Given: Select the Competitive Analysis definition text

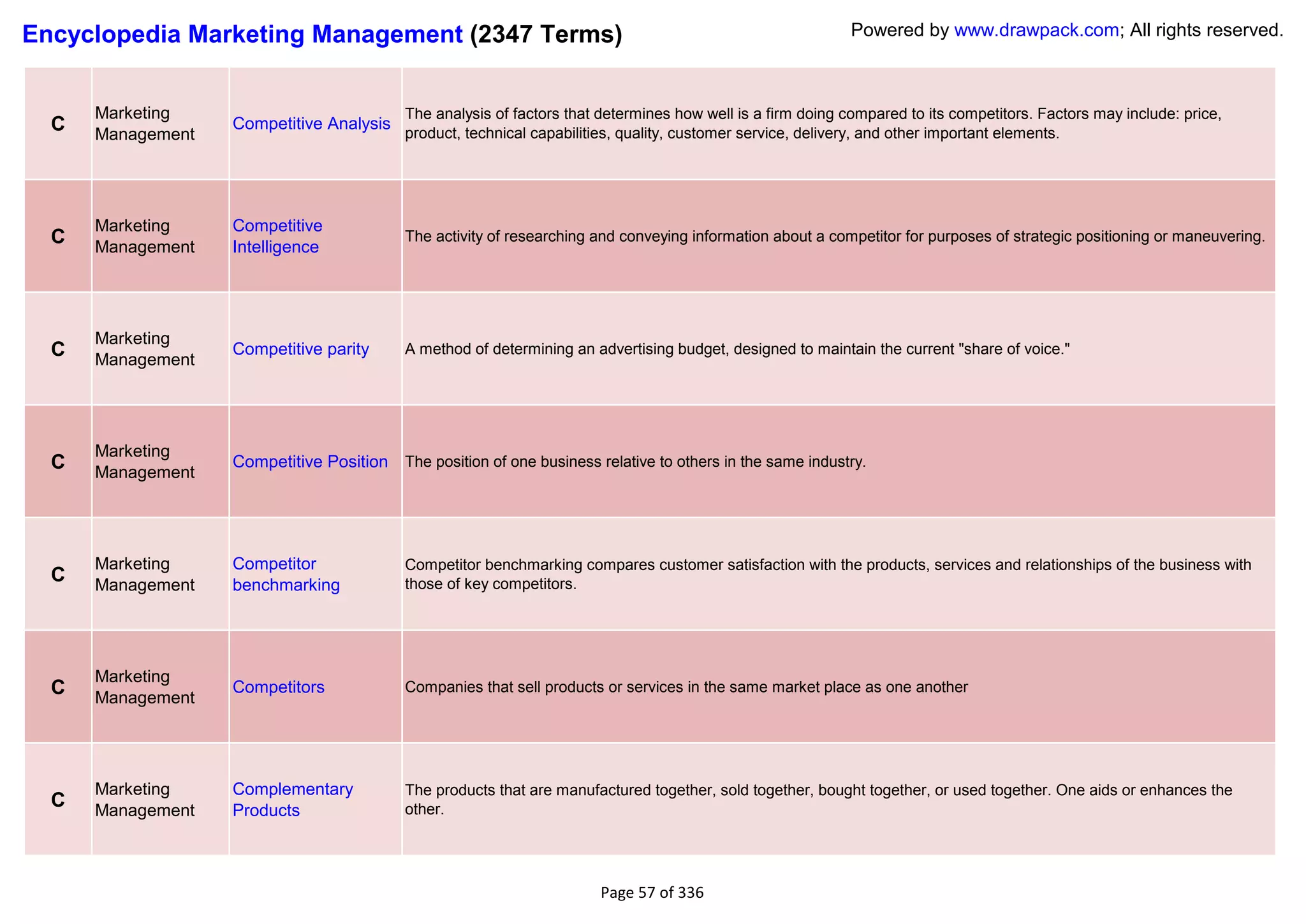Looking at the screenshot, I should 813,124.
